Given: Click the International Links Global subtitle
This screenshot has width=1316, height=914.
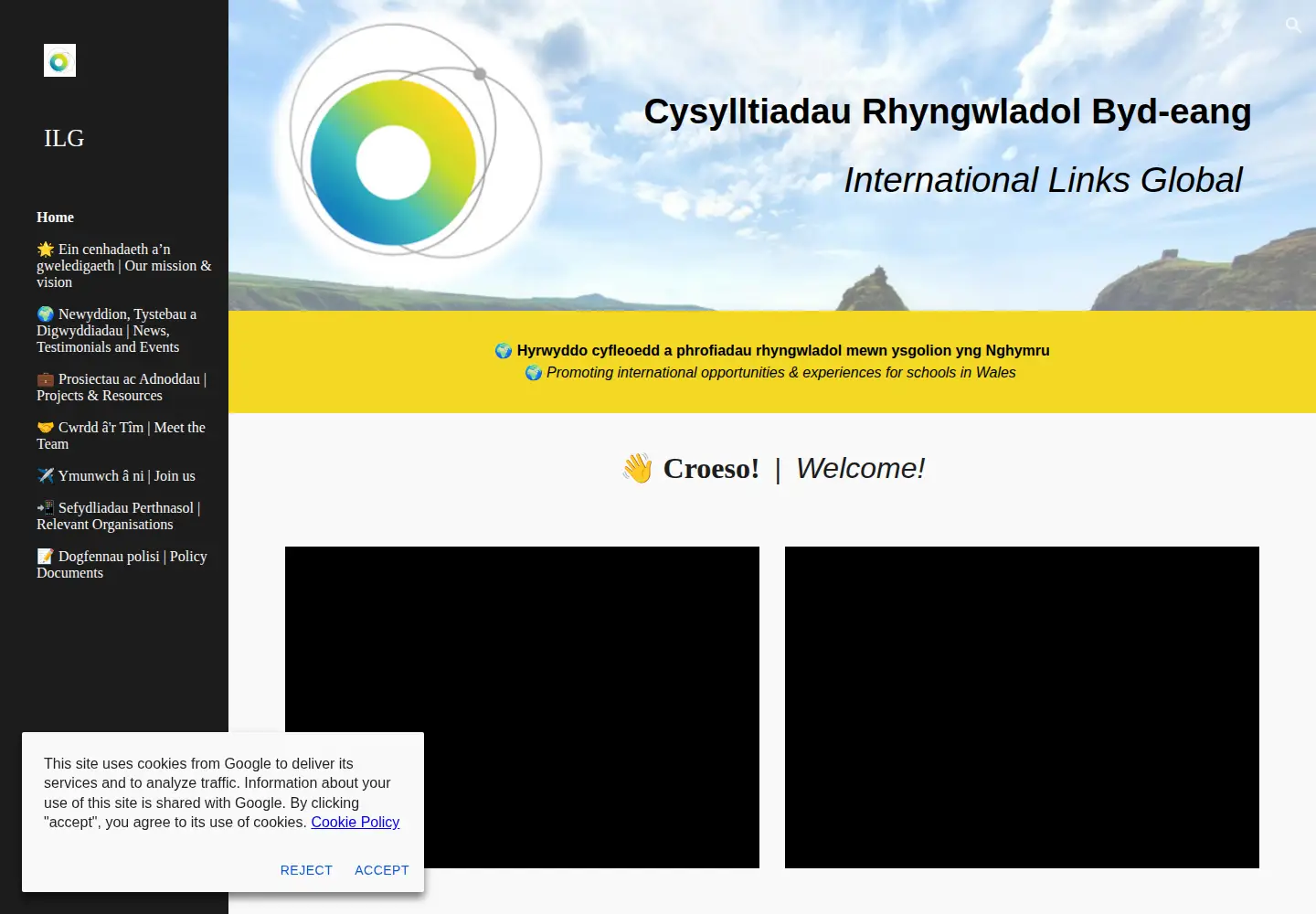Looking at the screenshot, I should pos(1043,180).
